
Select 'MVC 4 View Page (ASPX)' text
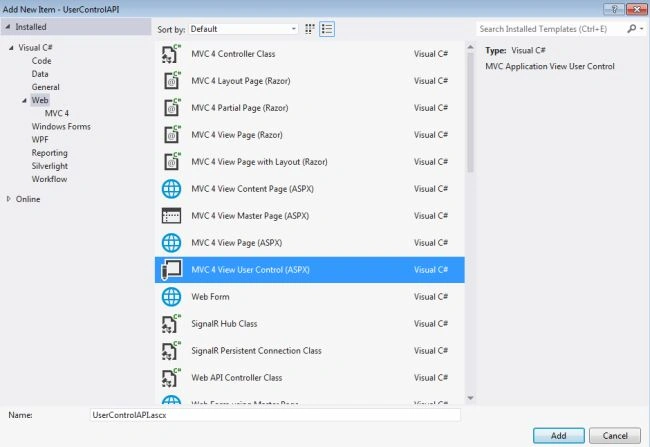coord(236,243)
